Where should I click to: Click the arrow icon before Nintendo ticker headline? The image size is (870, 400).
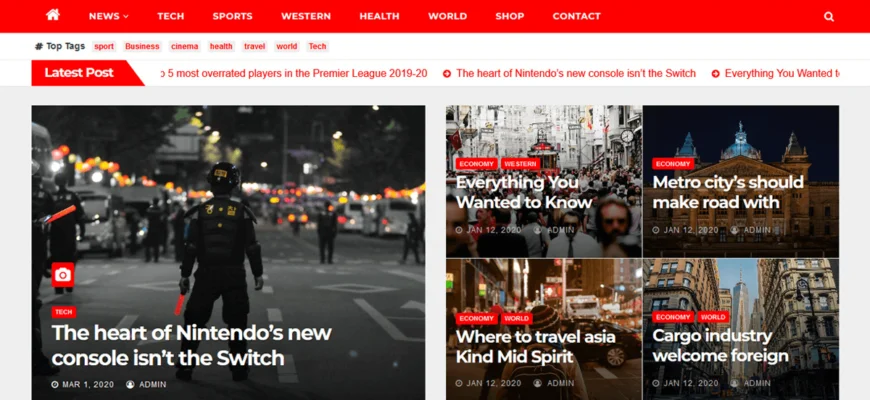(x=447, y=74)
